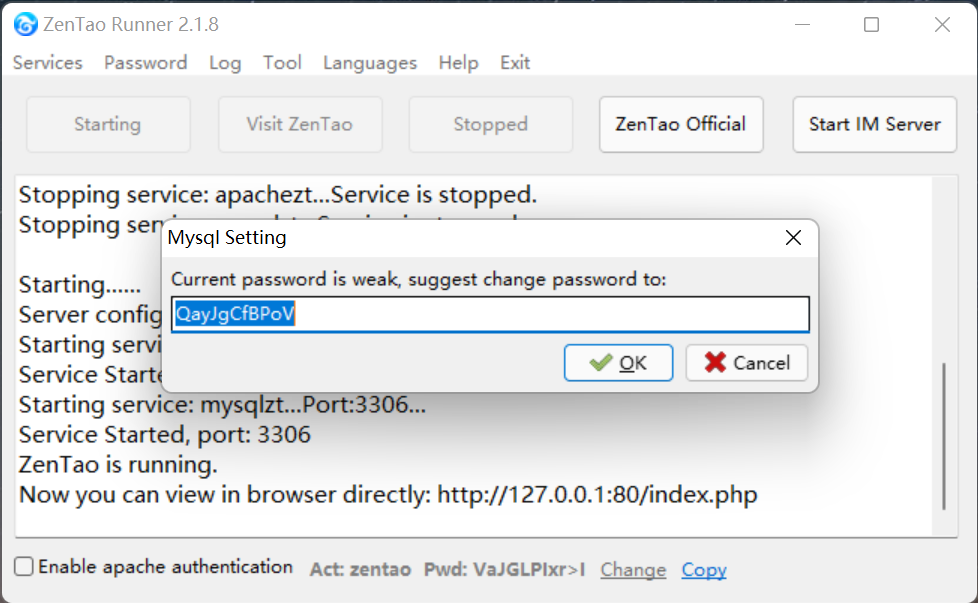This screenshot has width=978, height=603.
Task: Minimize the ZenTao Runner window
Action: 800,25
